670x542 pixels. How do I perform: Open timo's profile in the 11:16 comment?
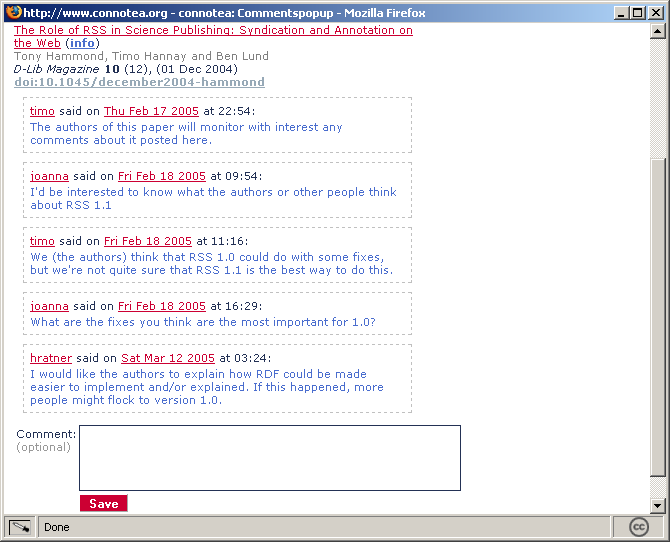(x=42, y=241)
